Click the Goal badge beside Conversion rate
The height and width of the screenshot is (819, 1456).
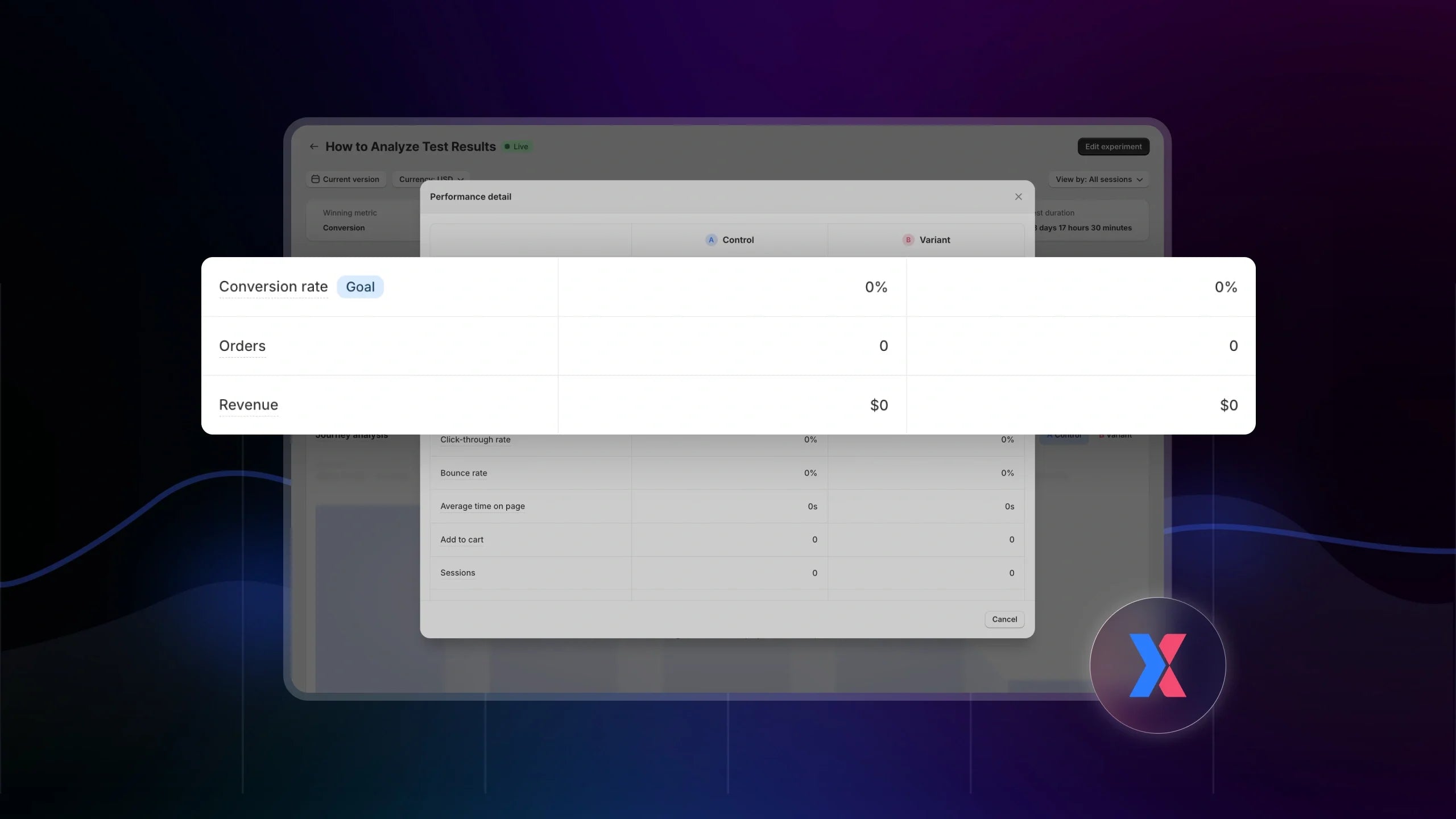point(360,287)
